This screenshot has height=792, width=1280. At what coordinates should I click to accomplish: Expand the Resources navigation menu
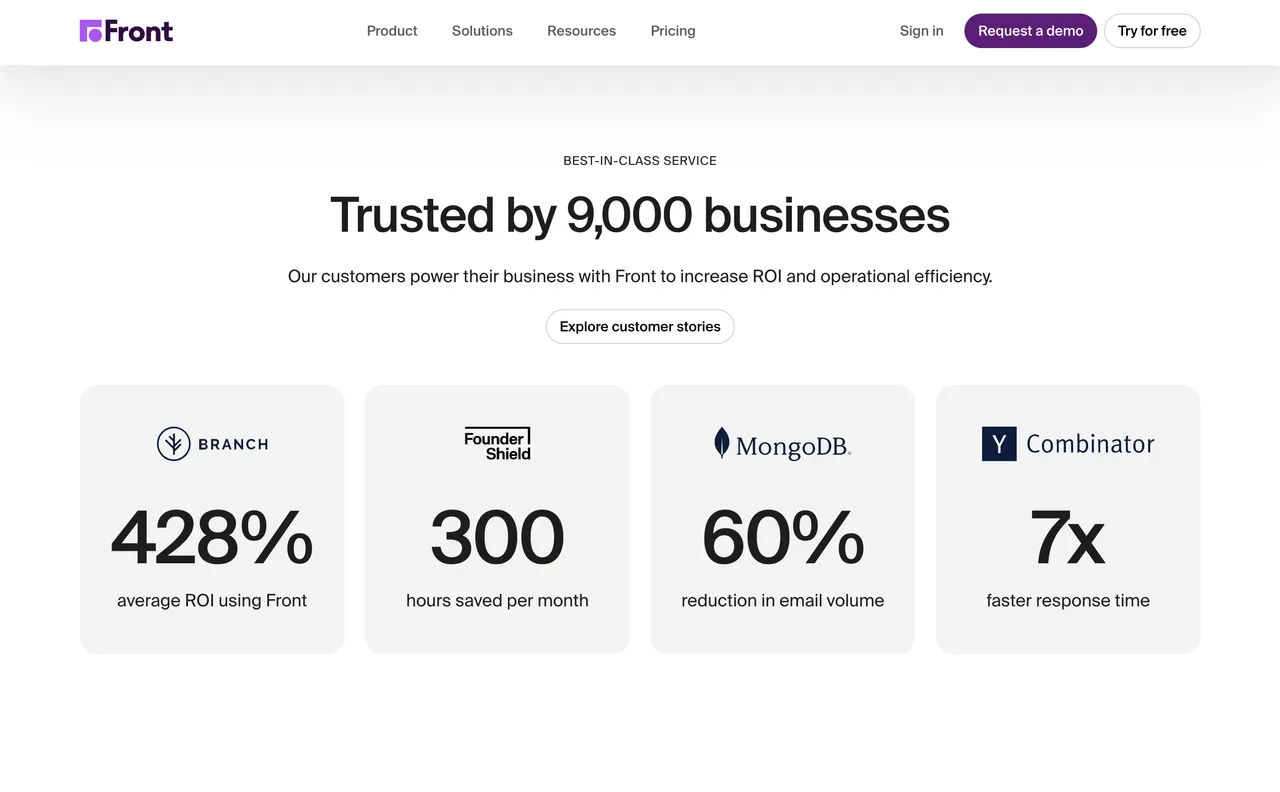581,31
